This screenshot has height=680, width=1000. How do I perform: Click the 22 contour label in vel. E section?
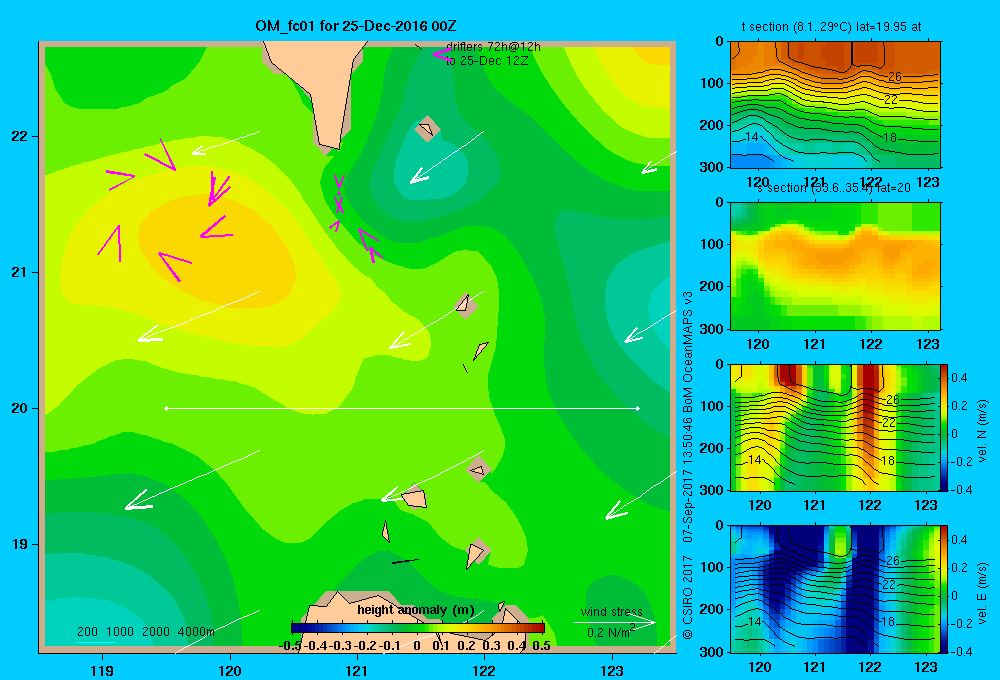[889, 584]
